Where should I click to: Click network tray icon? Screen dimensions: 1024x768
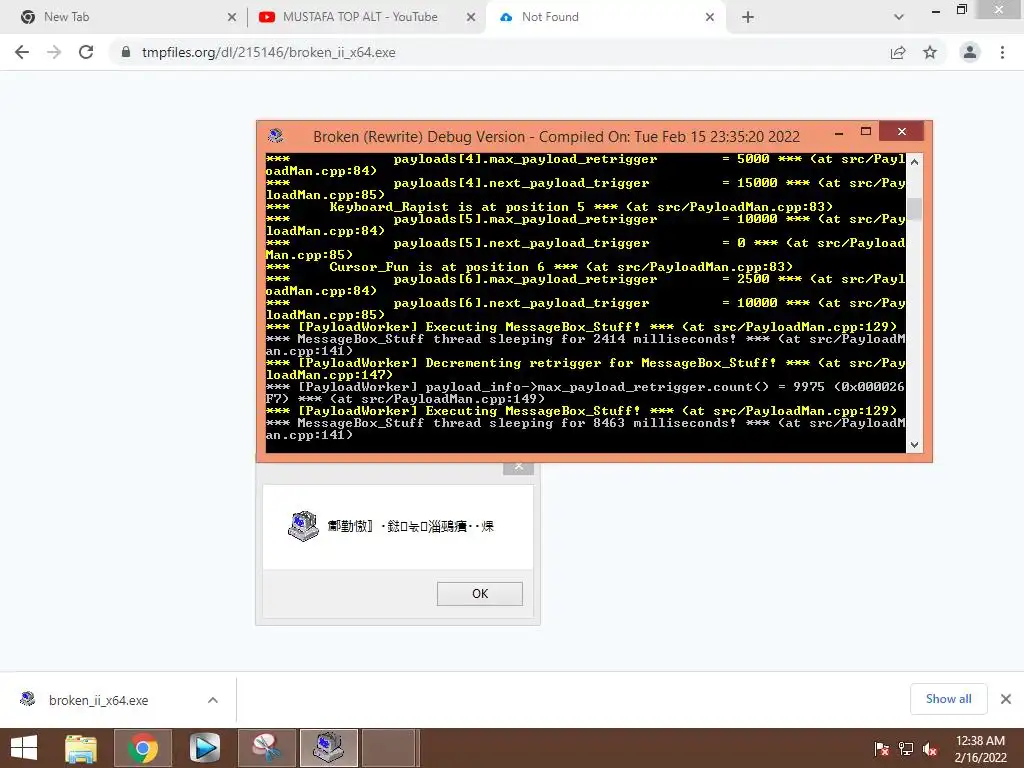906,749
